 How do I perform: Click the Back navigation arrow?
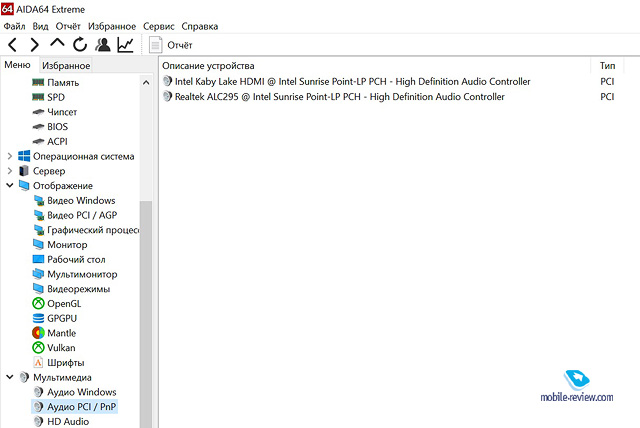[12, 45]
